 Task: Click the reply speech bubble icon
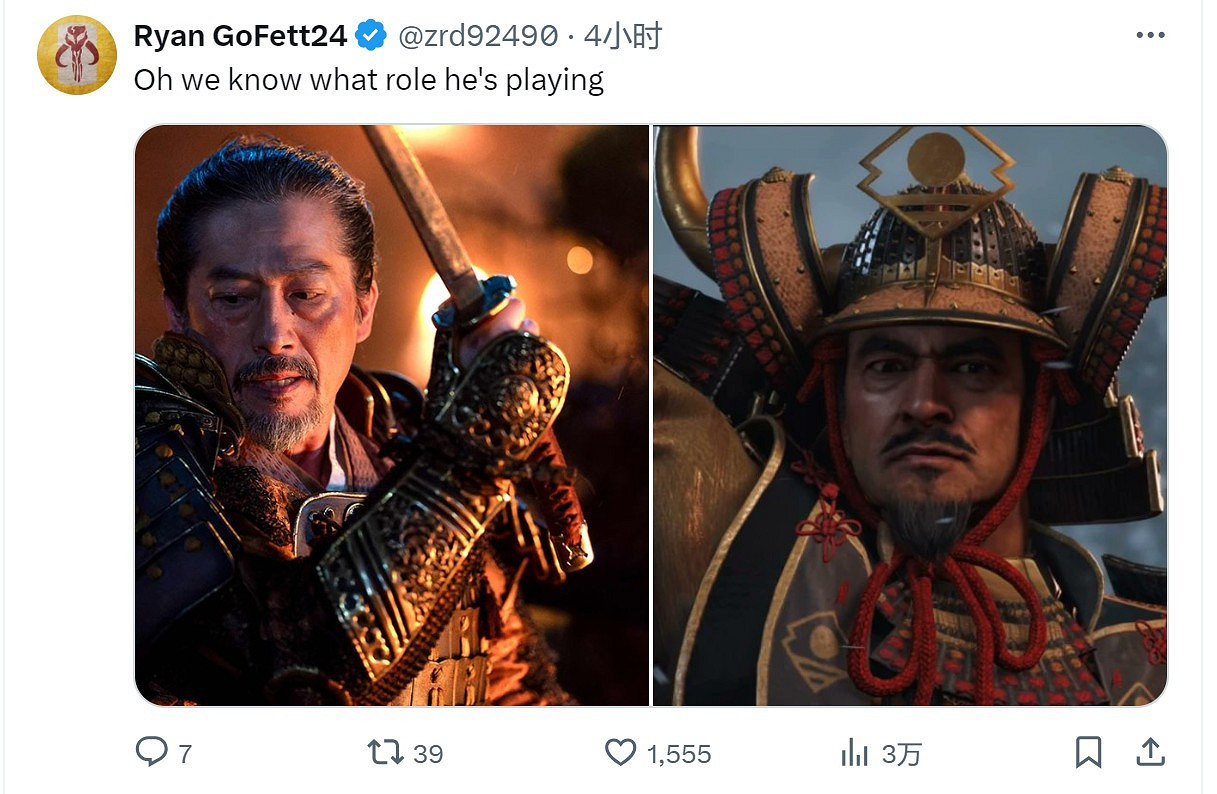point(151,752)
